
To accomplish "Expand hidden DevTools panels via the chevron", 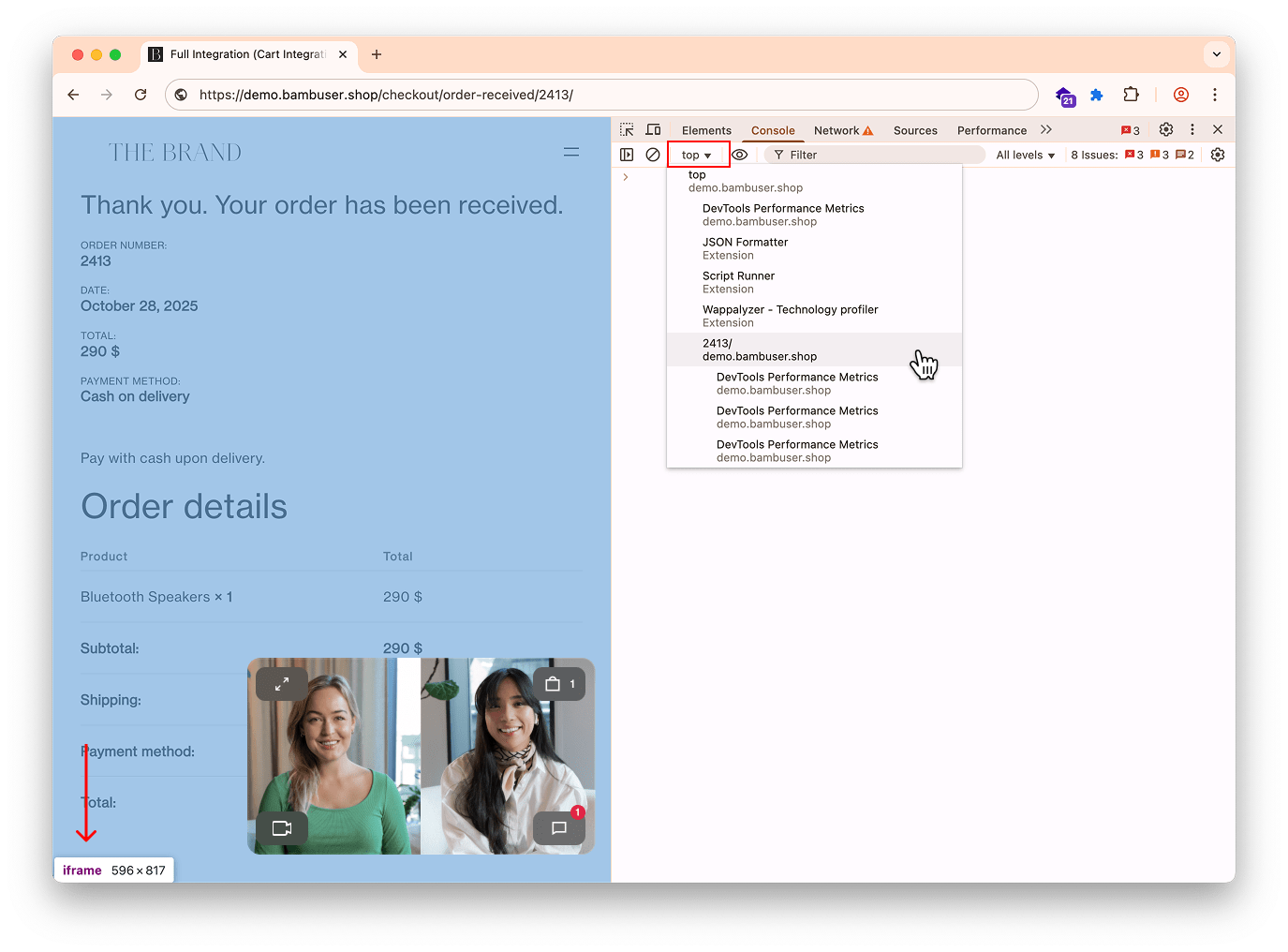I will [1045, 129].
